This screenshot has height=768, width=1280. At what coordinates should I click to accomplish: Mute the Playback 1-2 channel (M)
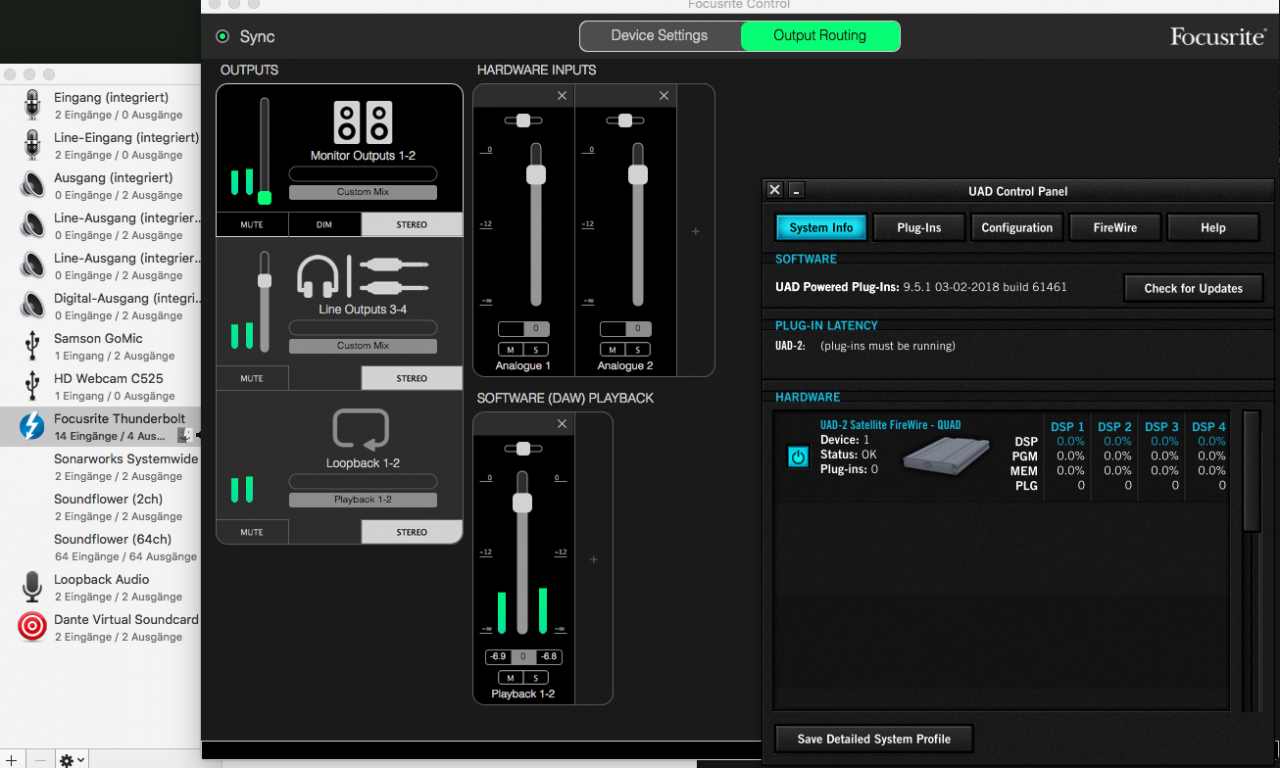[511, 678]
